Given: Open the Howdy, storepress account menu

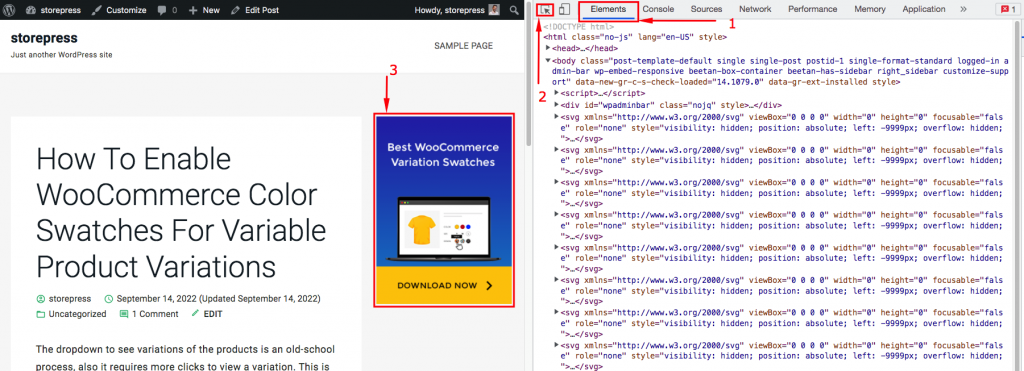Looking at the screenshot, I should (457, 10).
